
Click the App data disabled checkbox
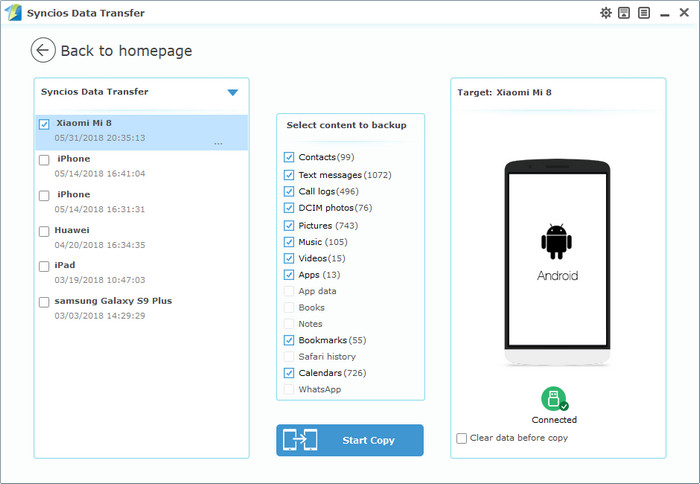pyautogui.click(x=289, y=291)
